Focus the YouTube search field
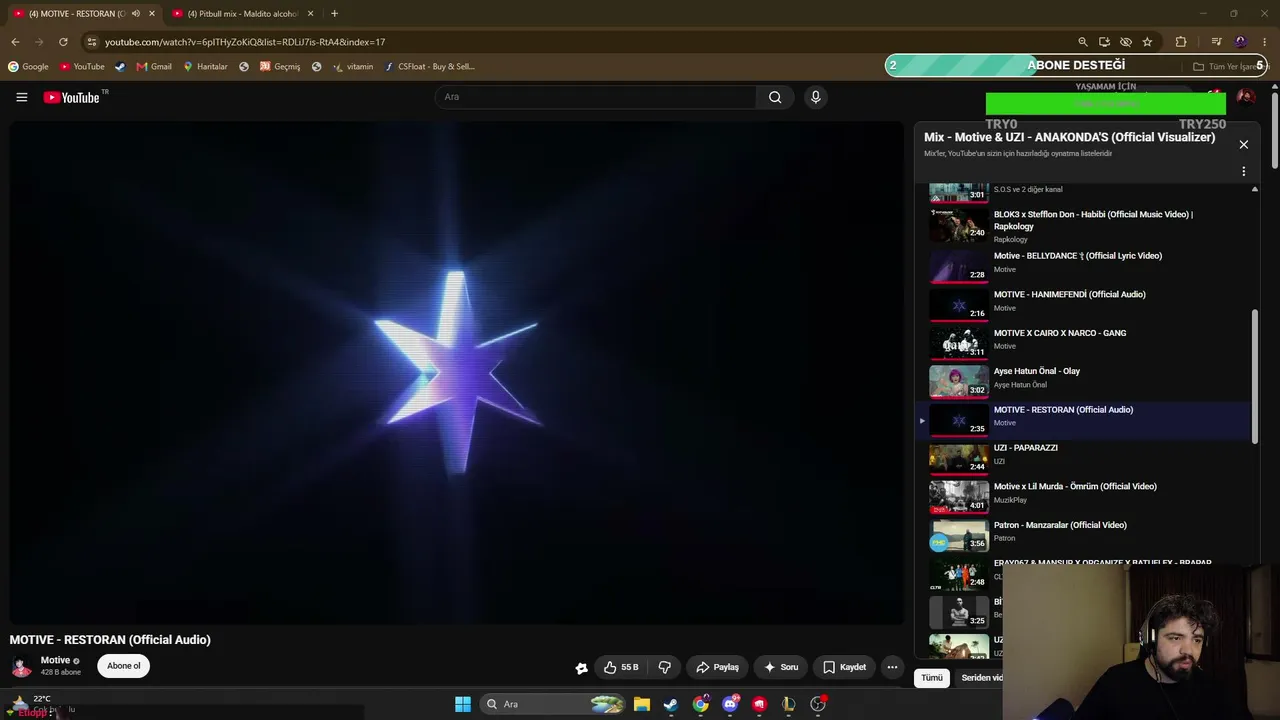The height and width of the screenshot is (720, 1280). [596, 97]
